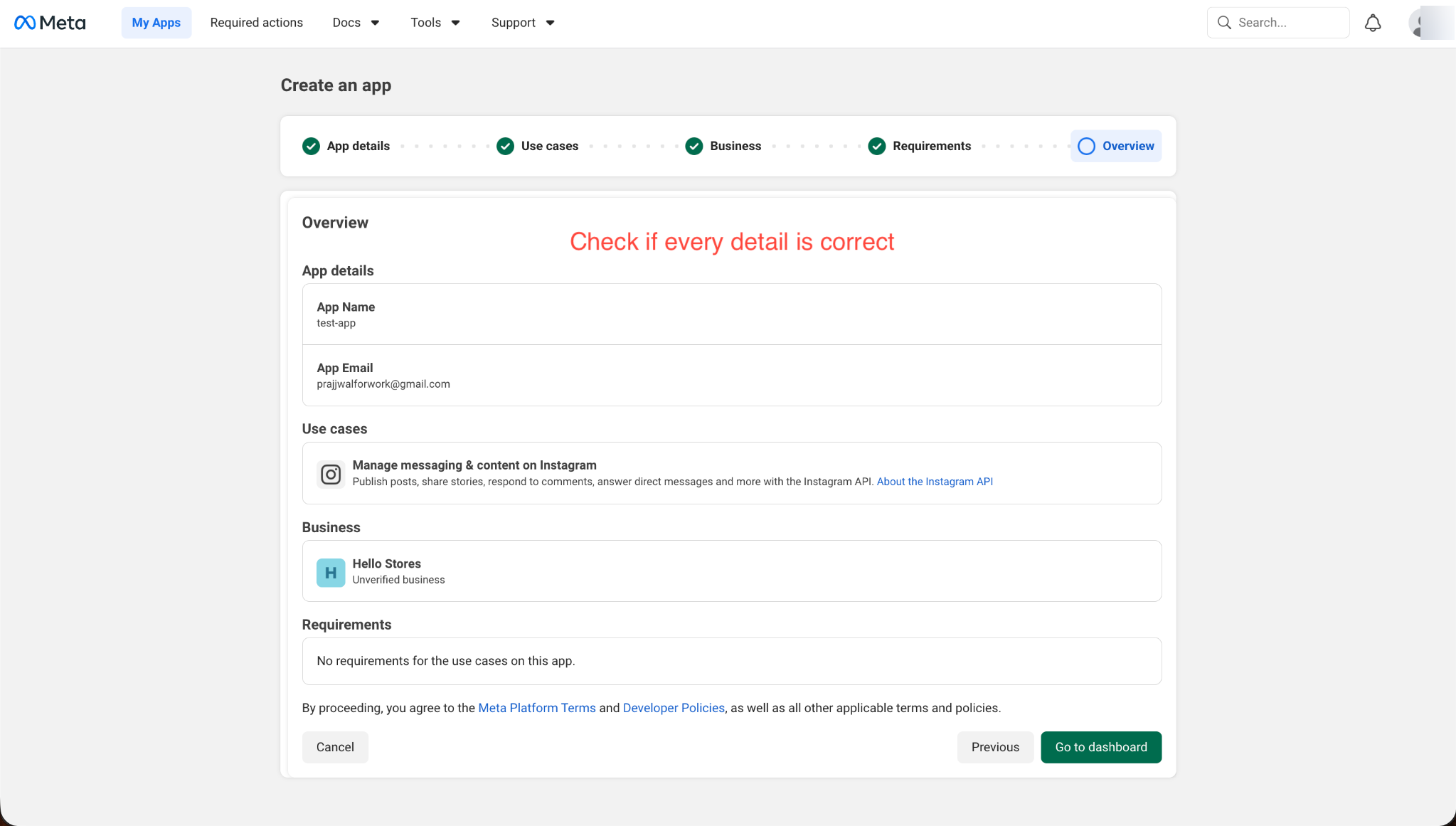This screenshot has height=826, width=1456.
Task: Click the No requirements message text
Action: click(x=446, y=661)
